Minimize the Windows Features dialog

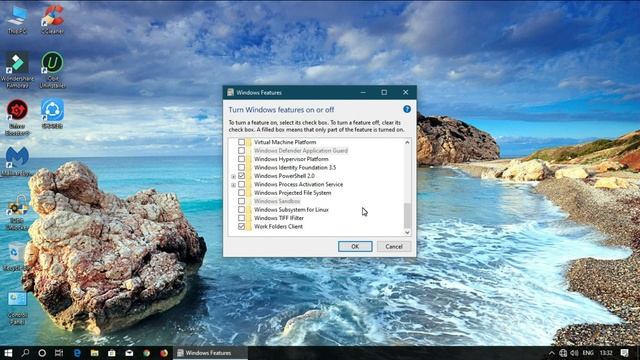point(363,92)
